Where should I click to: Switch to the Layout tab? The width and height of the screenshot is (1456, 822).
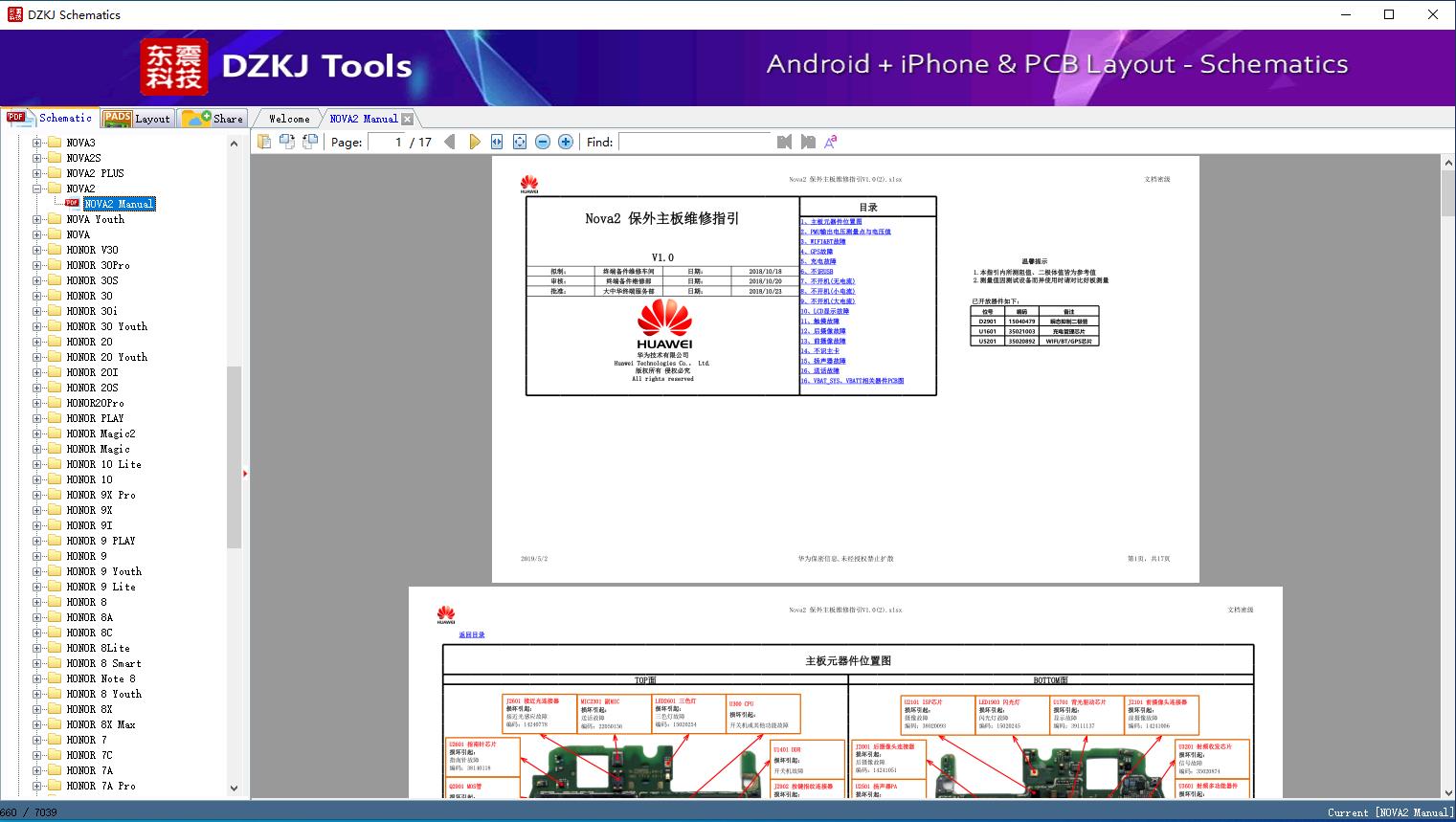coord(137,119)
